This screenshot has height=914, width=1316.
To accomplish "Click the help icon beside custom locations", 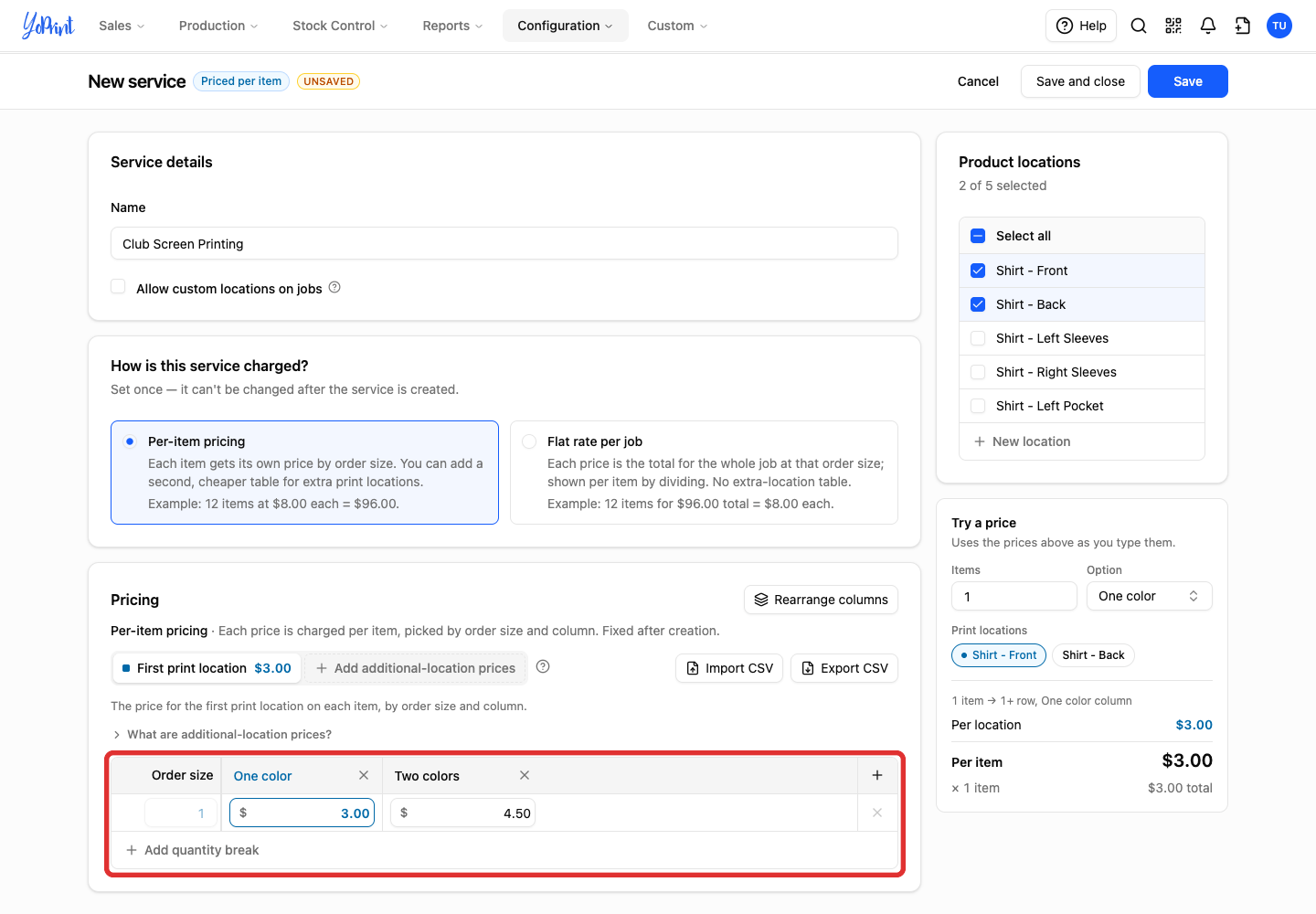I will click(x=334, y=287).
